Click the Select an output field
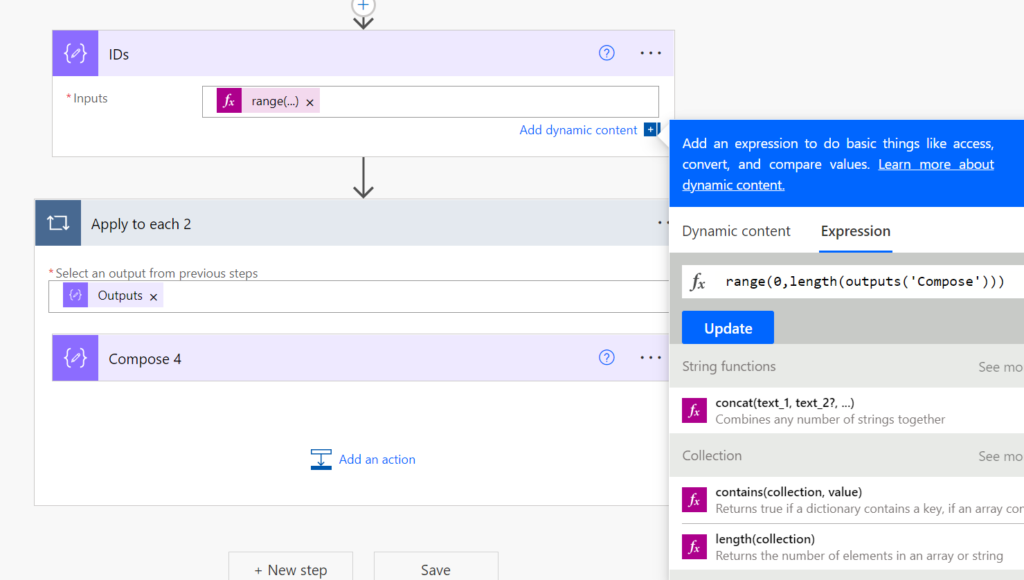 click(x=359, y=297)
